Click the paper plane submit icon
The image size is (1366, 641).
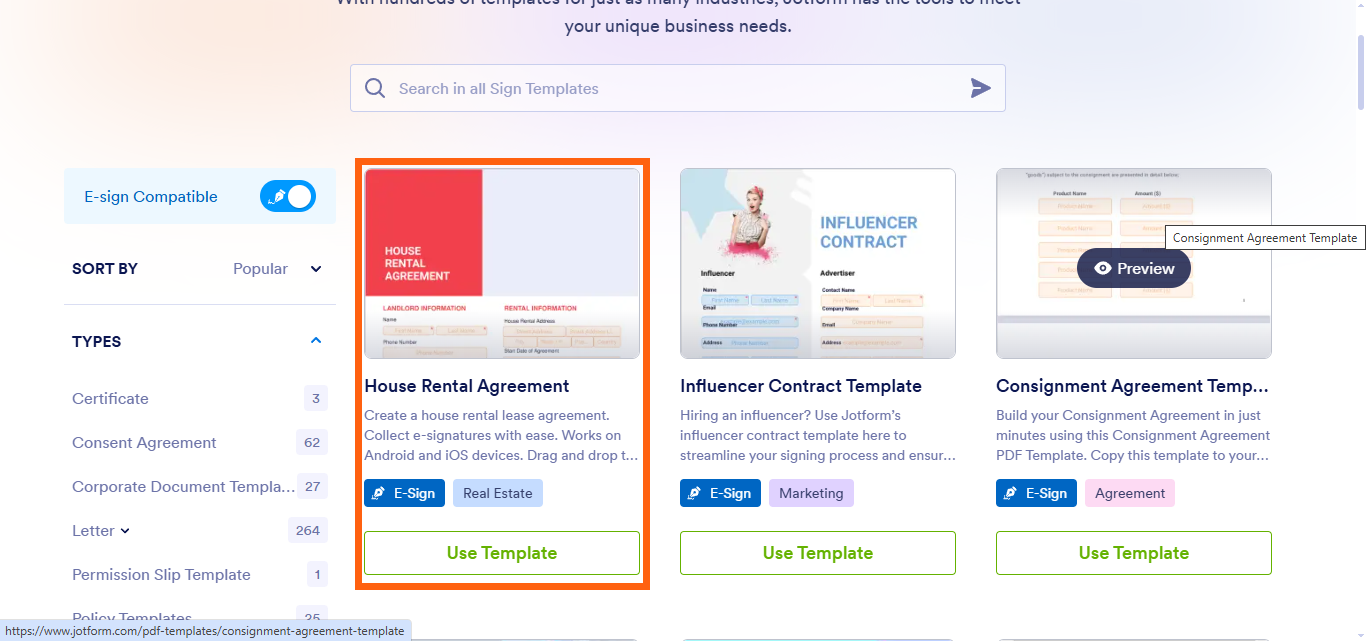(x=980, y=88)
